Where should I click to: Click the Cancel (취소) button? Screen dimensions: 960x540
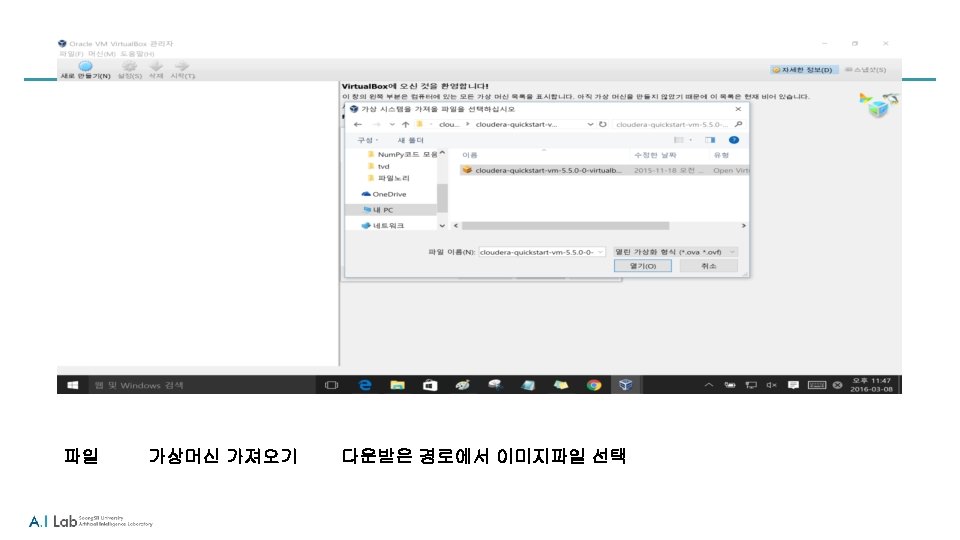[708, 266]
